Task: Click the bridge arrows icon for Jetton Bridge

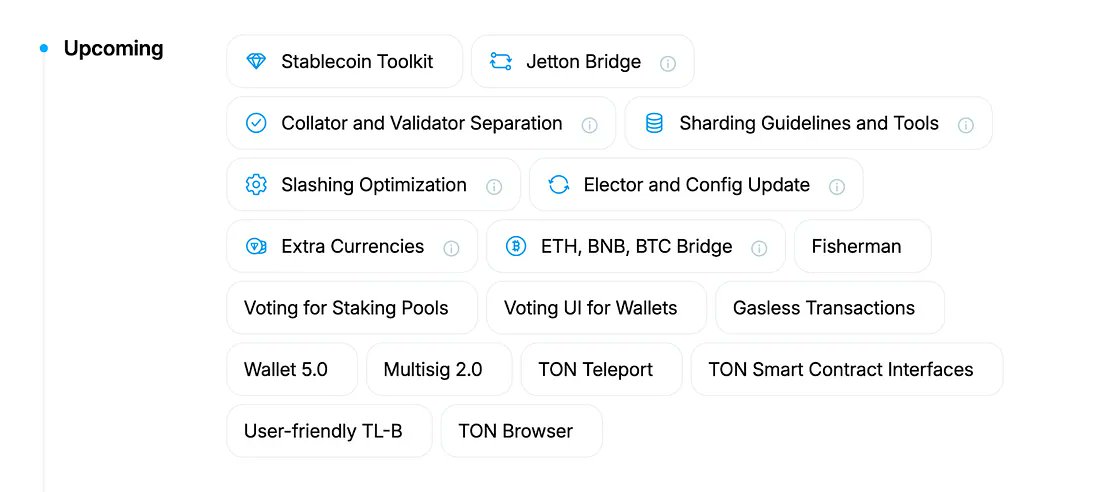Action: point(500,62)
